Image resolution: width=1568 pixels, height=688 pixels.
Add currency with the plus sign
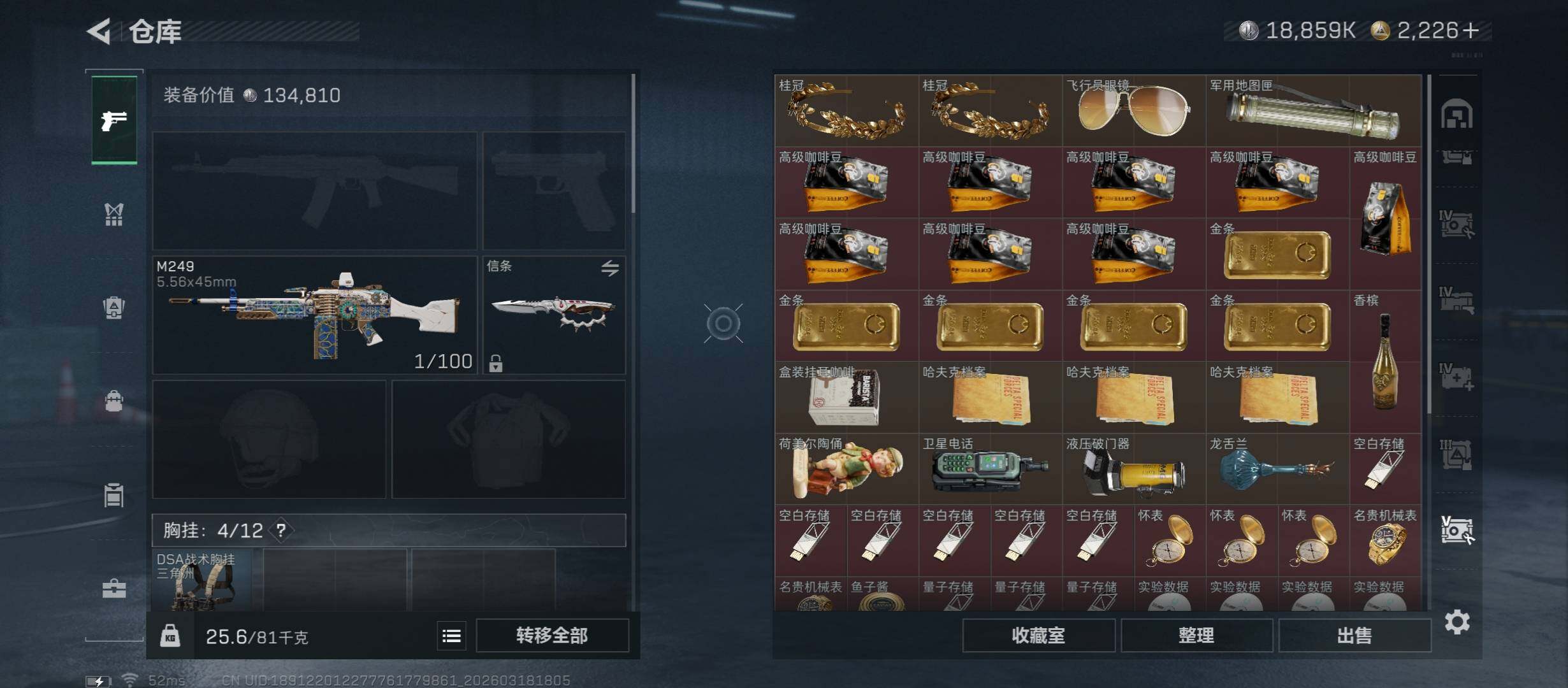1471,31
